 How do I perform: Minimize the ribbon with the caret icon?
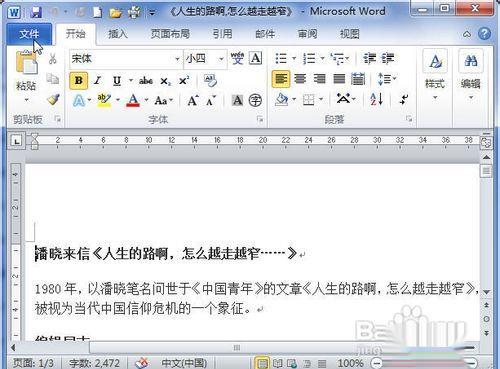(x=467, y=34)
